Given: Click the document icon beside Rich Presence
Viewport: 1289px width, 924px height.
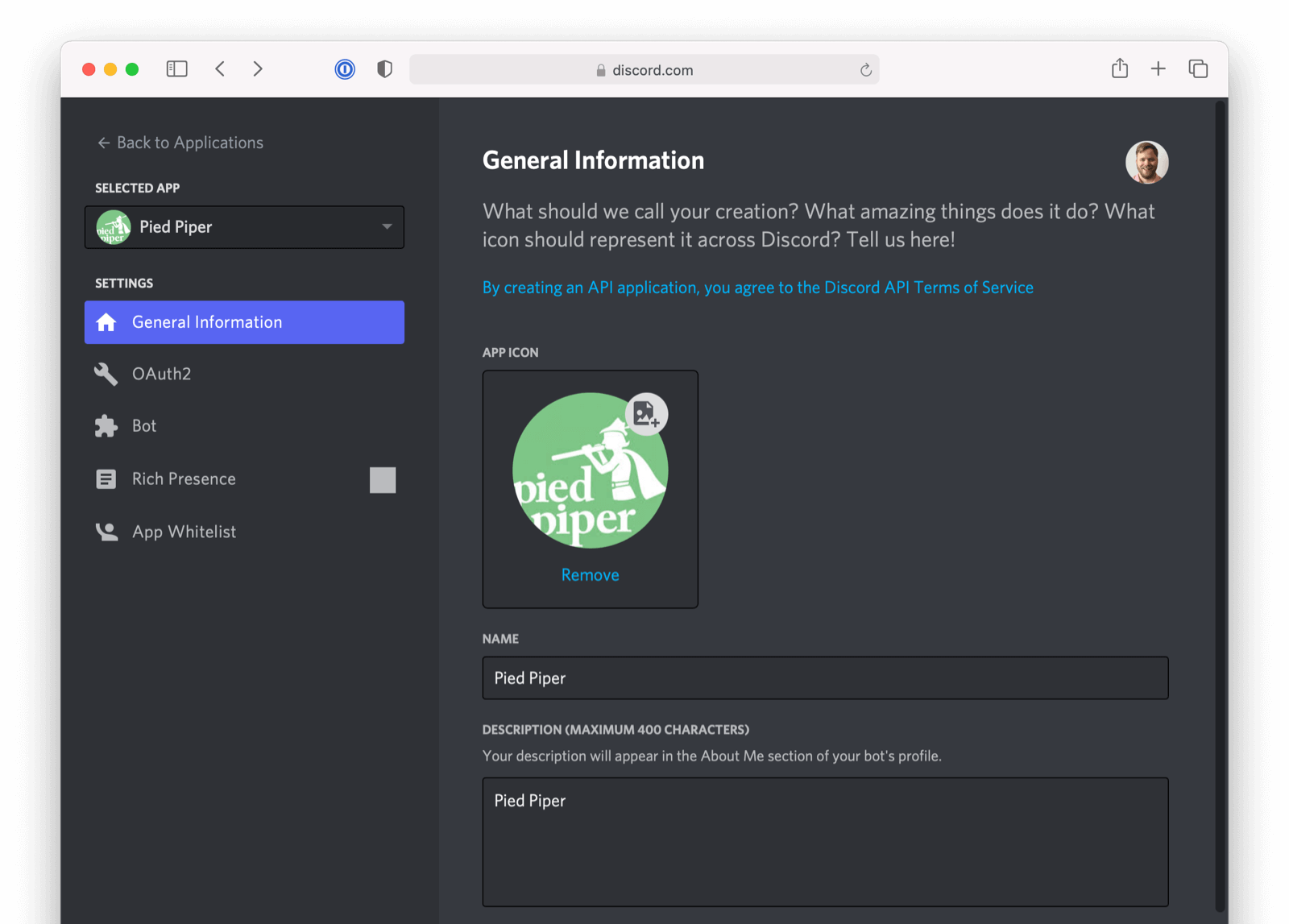Looking at the screenshot, I should (106, 479).
